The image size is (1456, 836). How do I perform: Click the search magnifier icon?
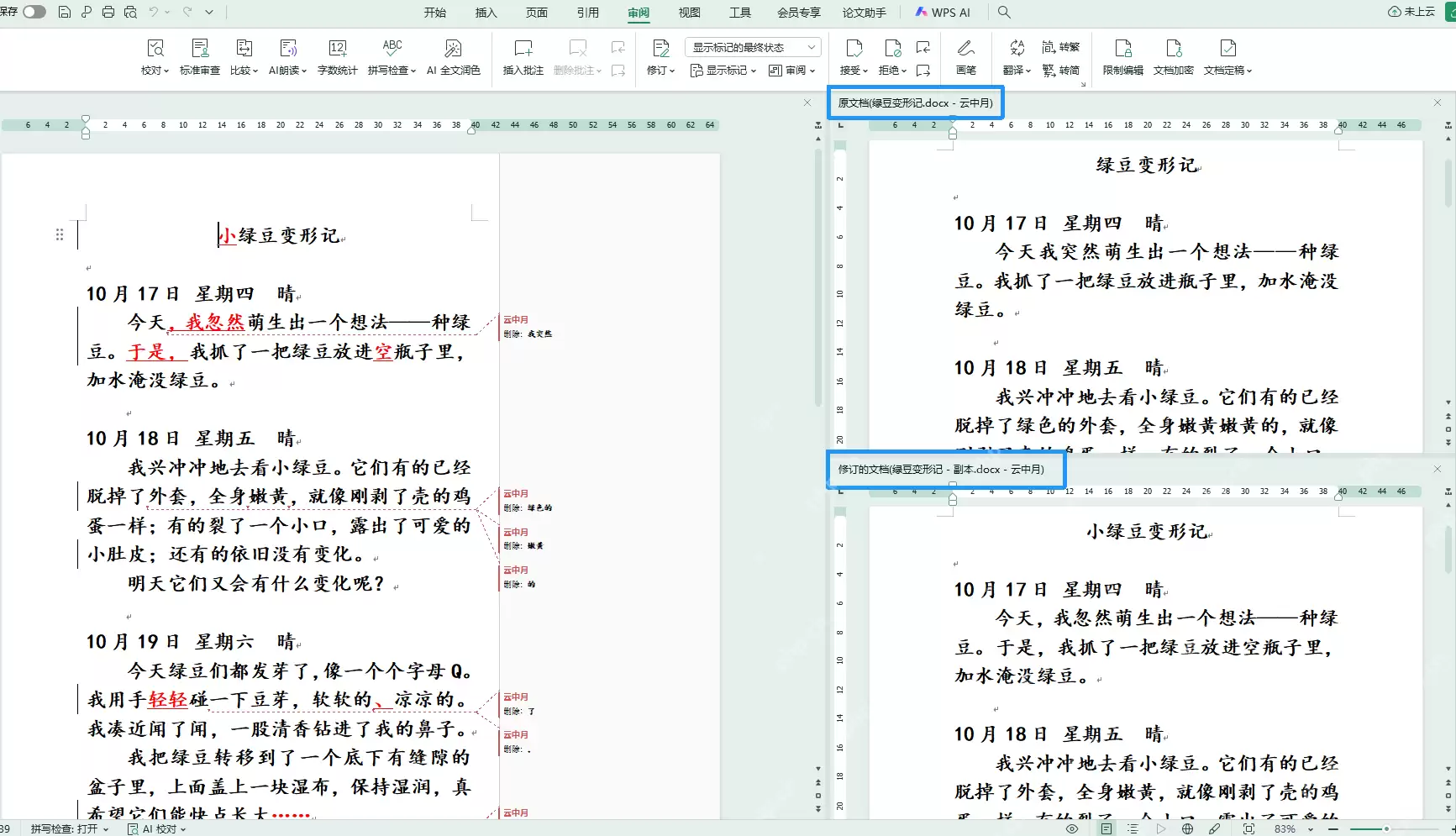pyautogui.click(x=1004, y=13)
